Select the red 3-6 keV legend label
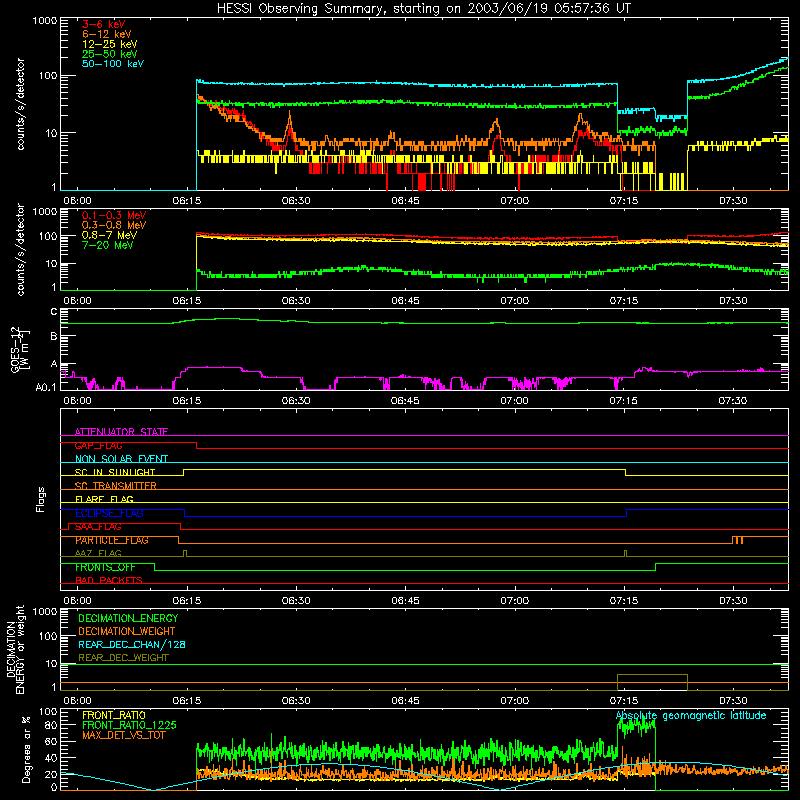This screenshot has height=800, width=800. 104,24
